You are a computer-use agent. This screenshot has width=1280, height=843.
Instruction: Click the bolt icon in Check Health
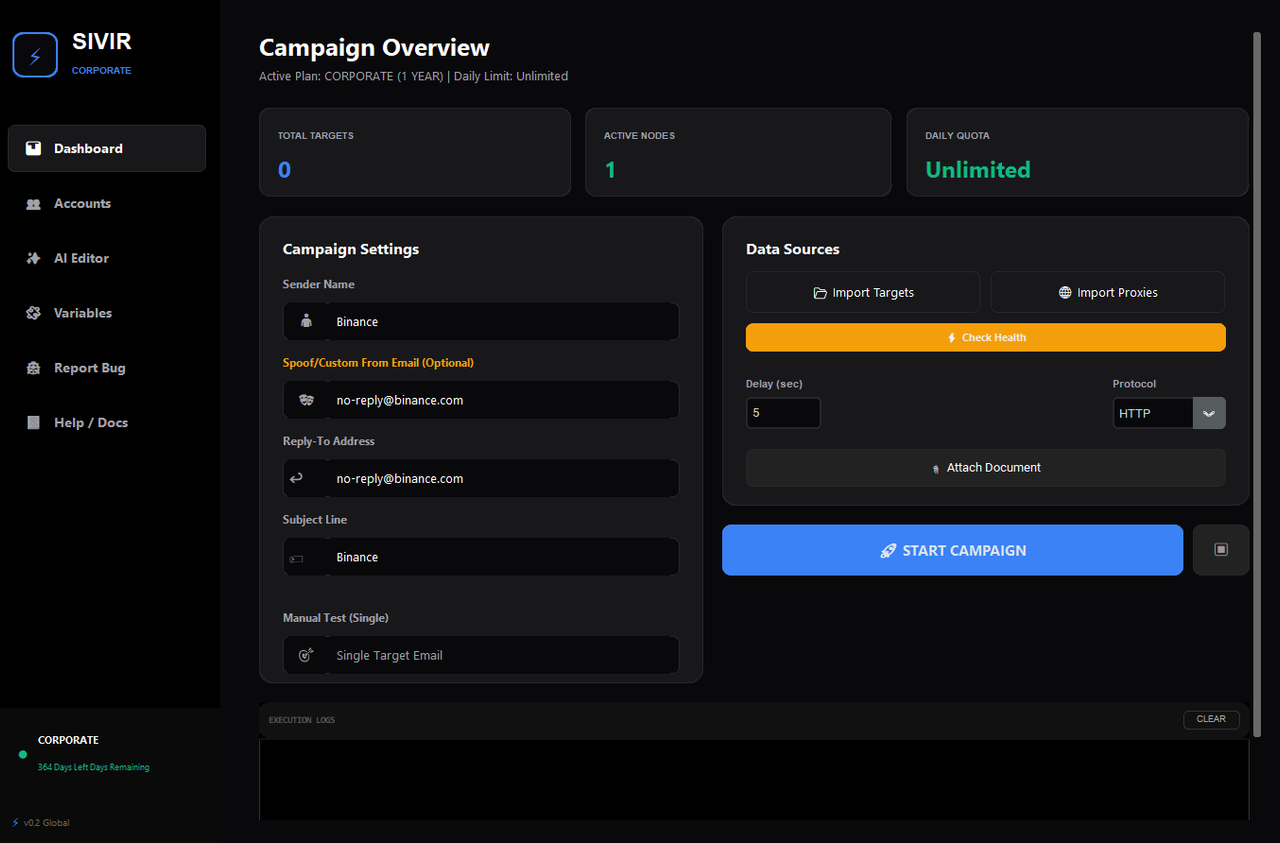(x=952, y=338)
